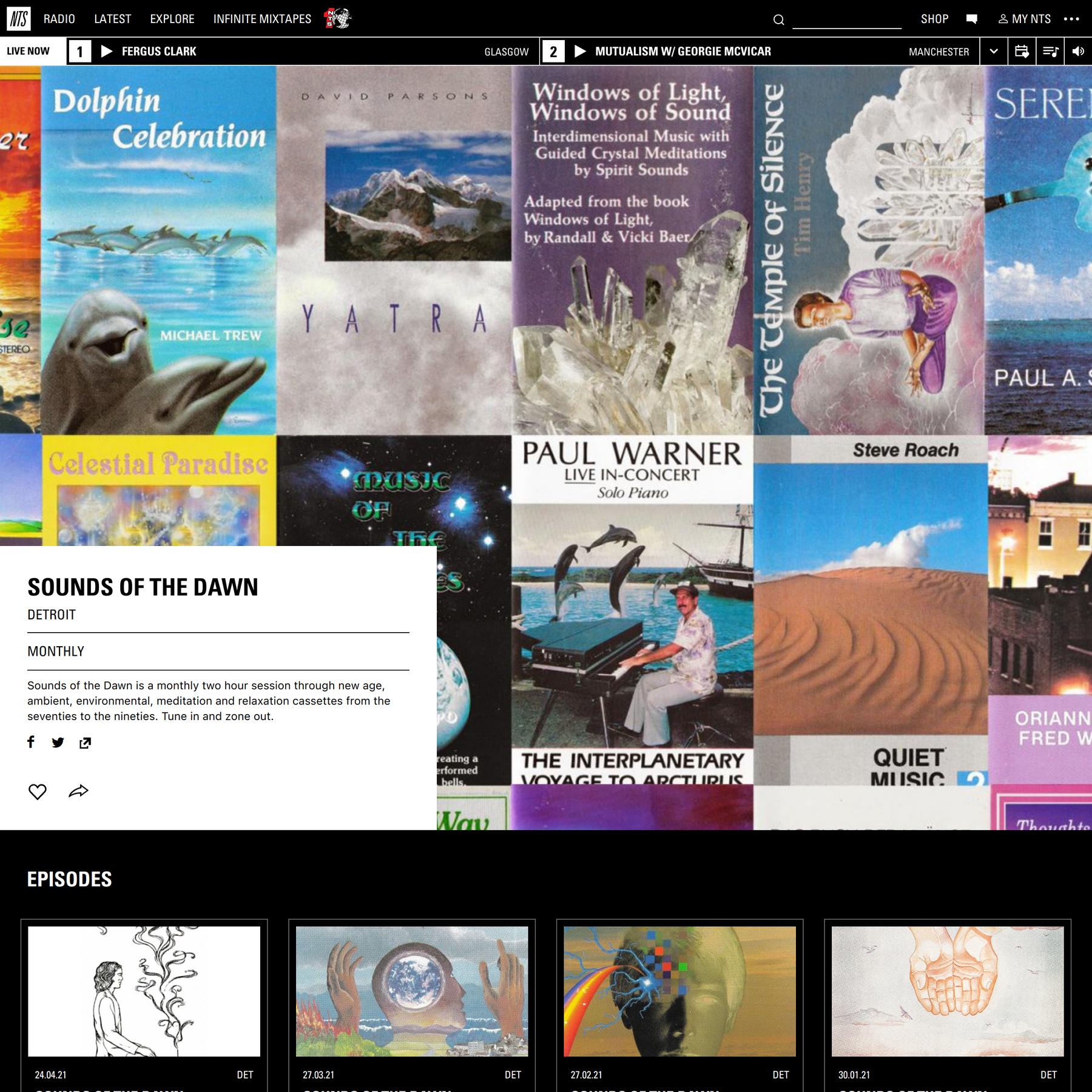Click the Fergus Clark show title
This screenshot has height=1092, width=1092.
[159, 52]
